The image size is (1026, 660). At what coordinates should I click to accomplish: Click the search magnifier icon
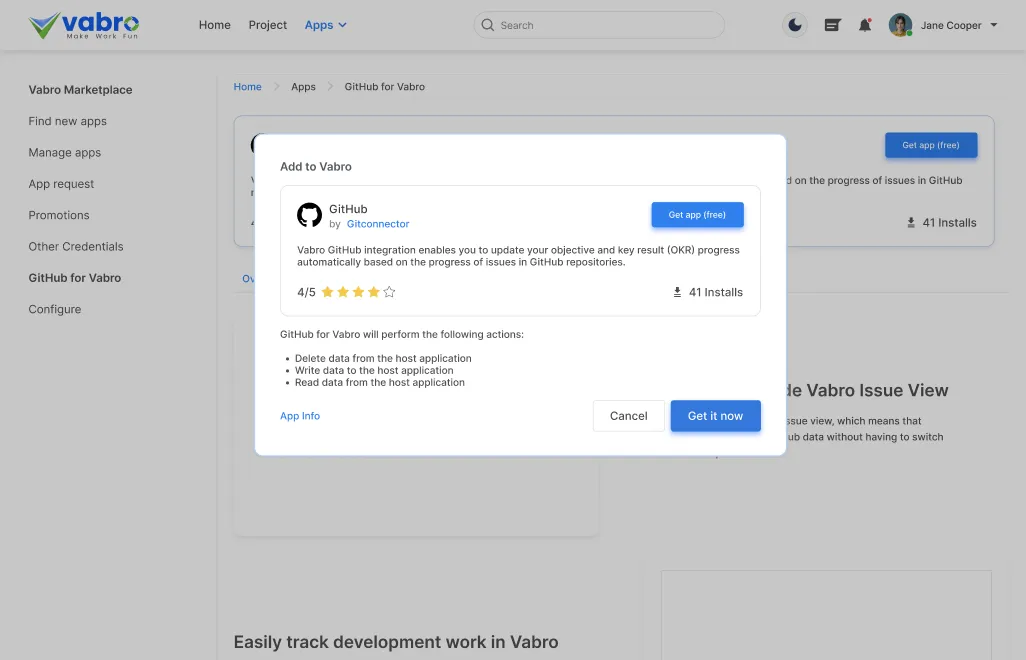[488, 25]
